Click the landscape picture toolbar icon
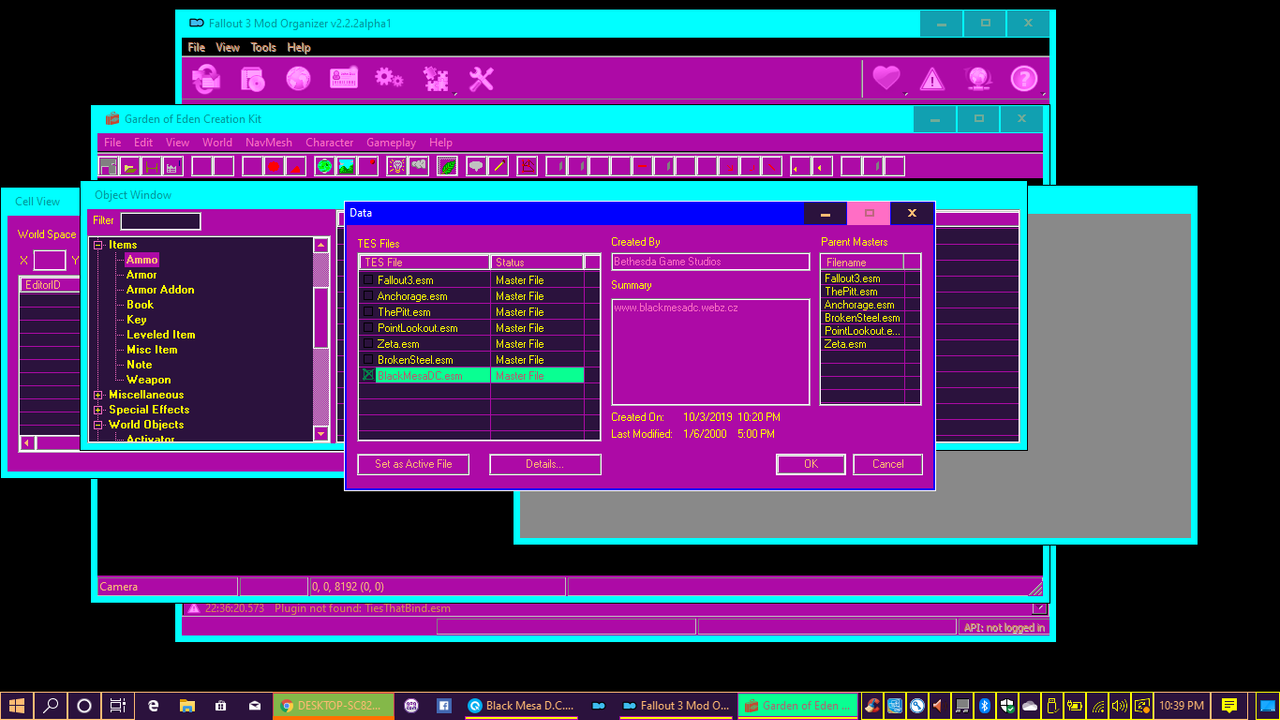1280x720 pixels. 346,166
